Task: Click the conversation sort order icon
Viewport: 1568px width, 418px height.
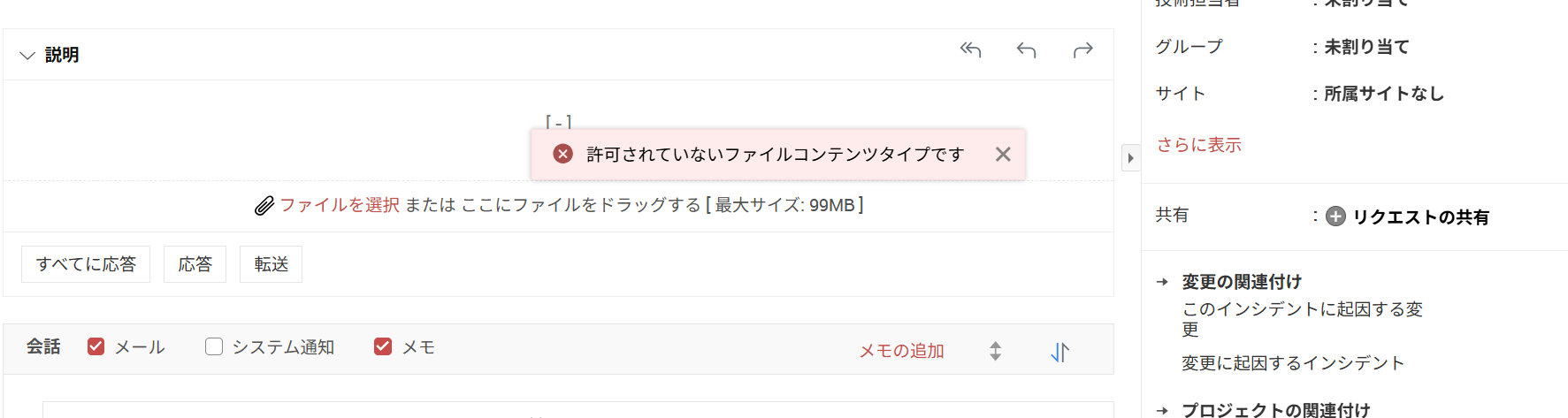Action: point(1059,352)
